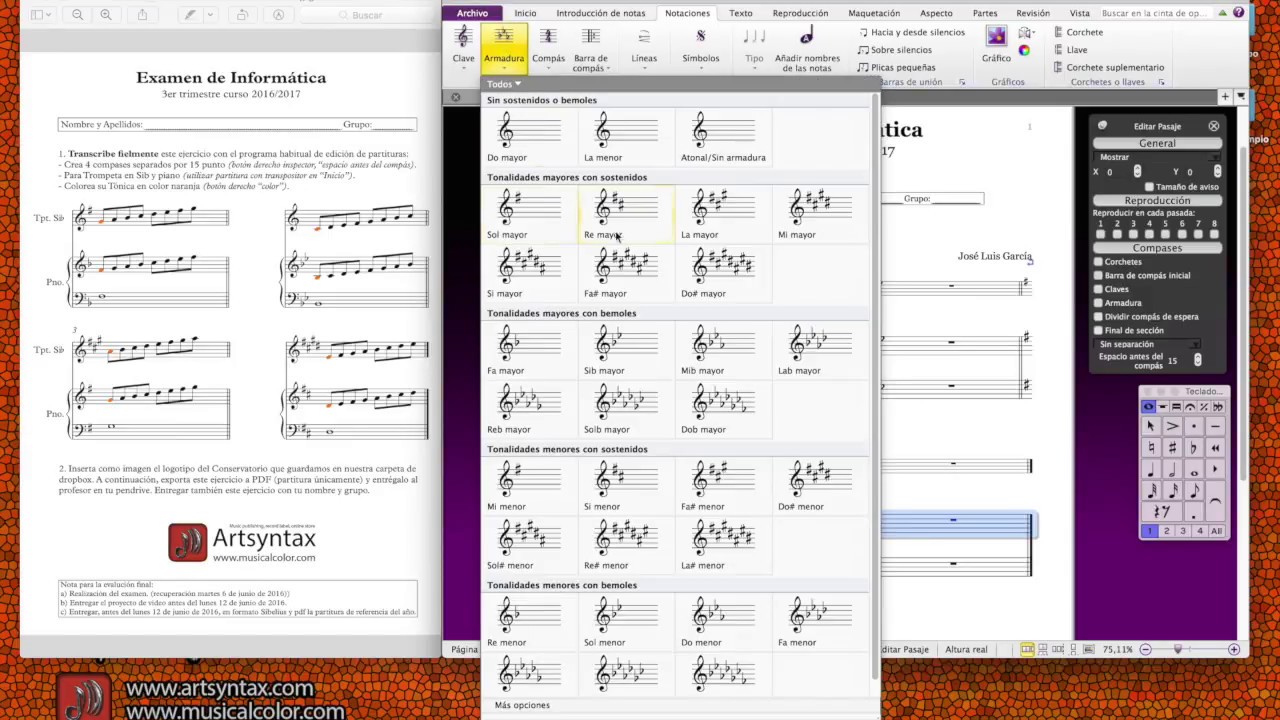Enable the Corchetes checkbox

pos(1098,262)
